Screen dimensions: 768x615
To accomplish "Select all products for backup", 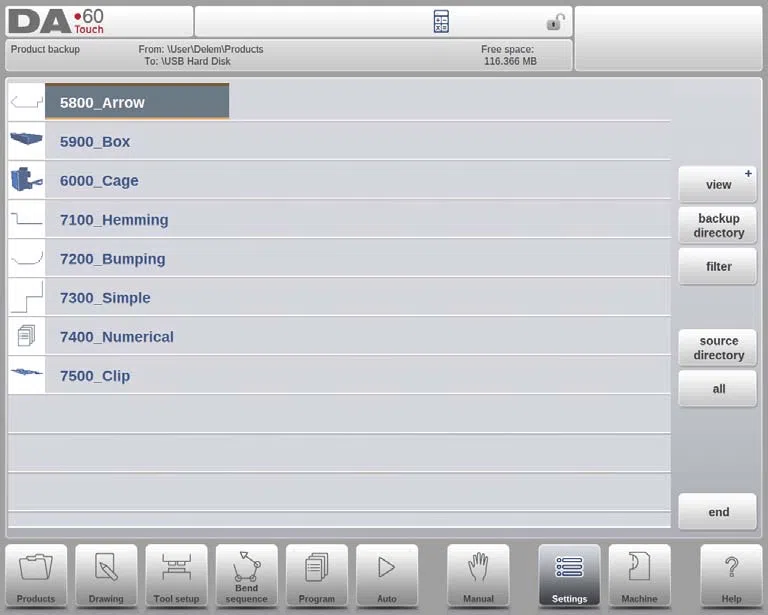I will pyautogui.click(x=718, y=389).
